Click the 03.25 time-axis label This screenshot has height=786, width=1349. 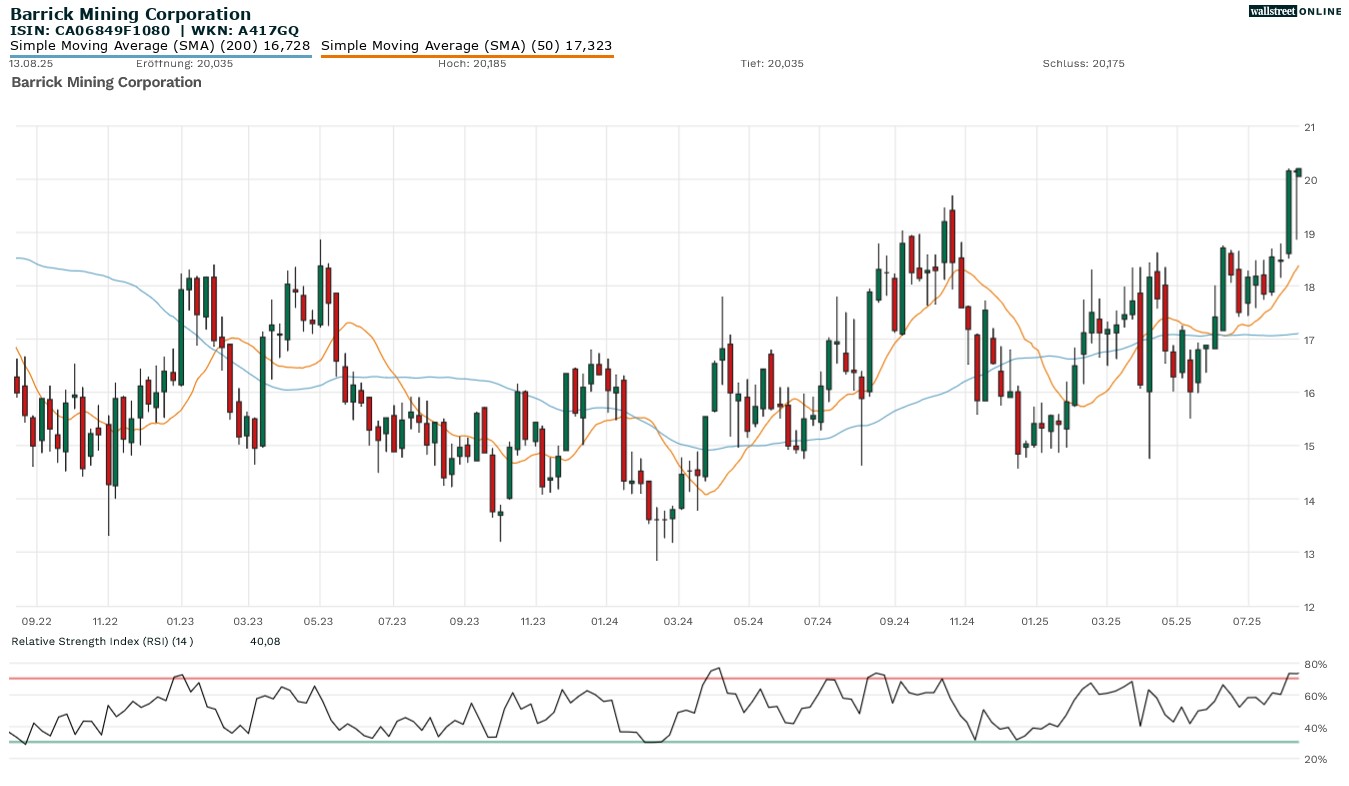[1106, 622]
